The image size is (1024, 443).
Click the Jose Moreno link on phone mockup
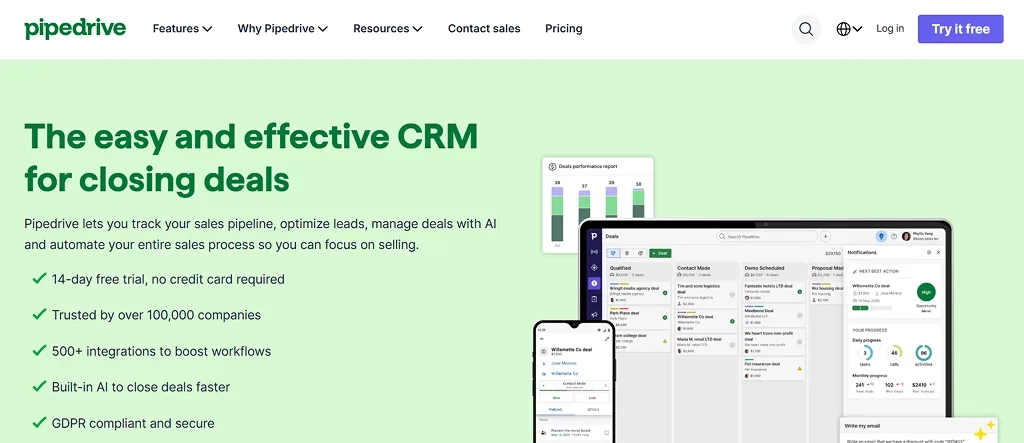click(x=564, y=363)
